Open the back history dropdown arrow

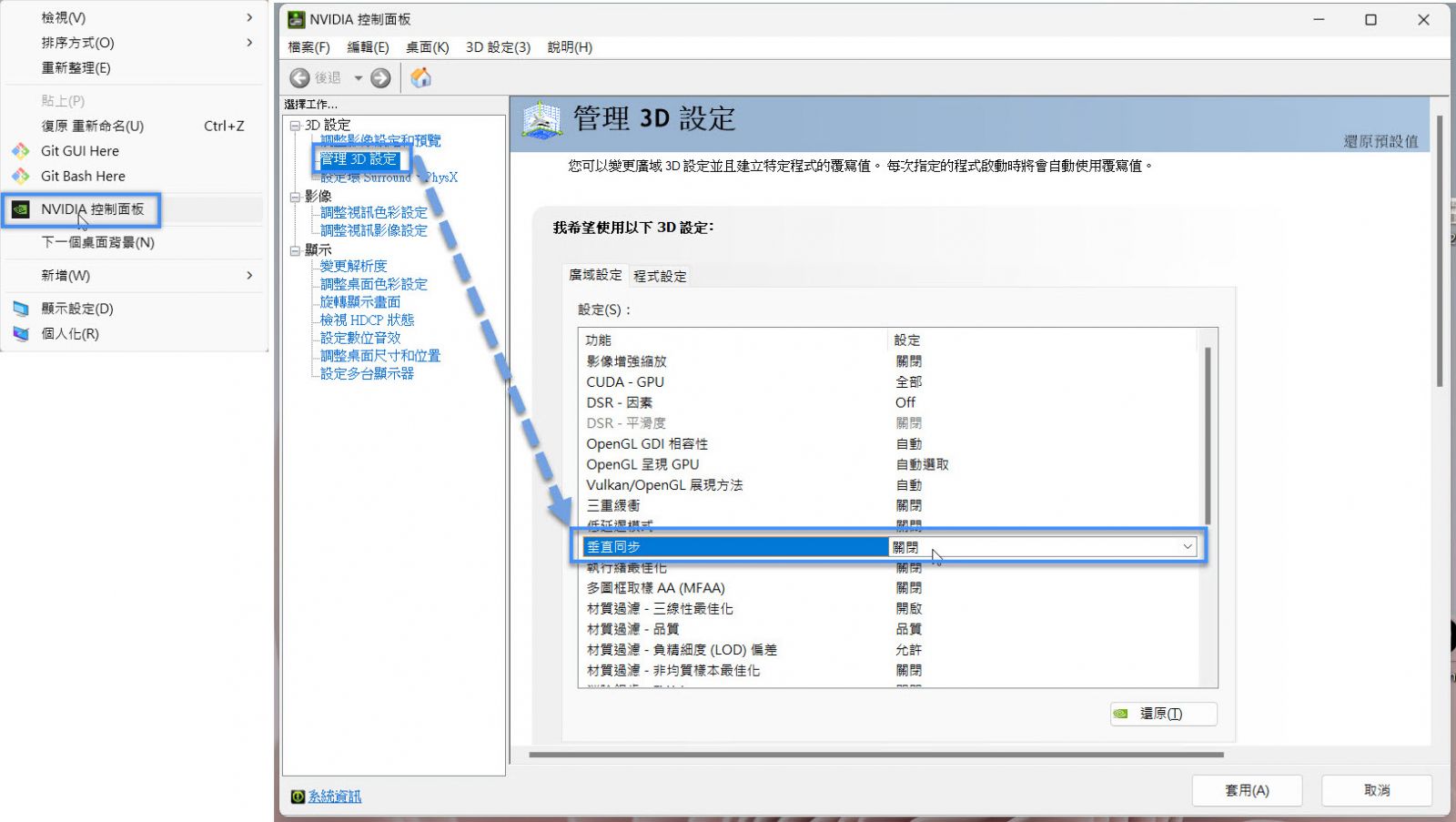pos(359,78)
